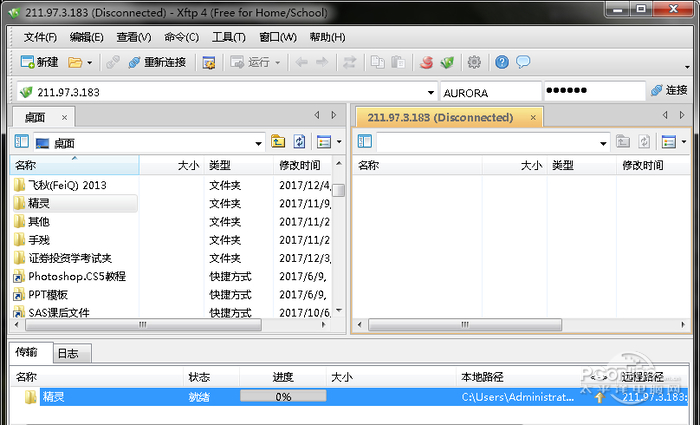Click the 新建 new session button
The image size is (700, 425).
(40, 62)
